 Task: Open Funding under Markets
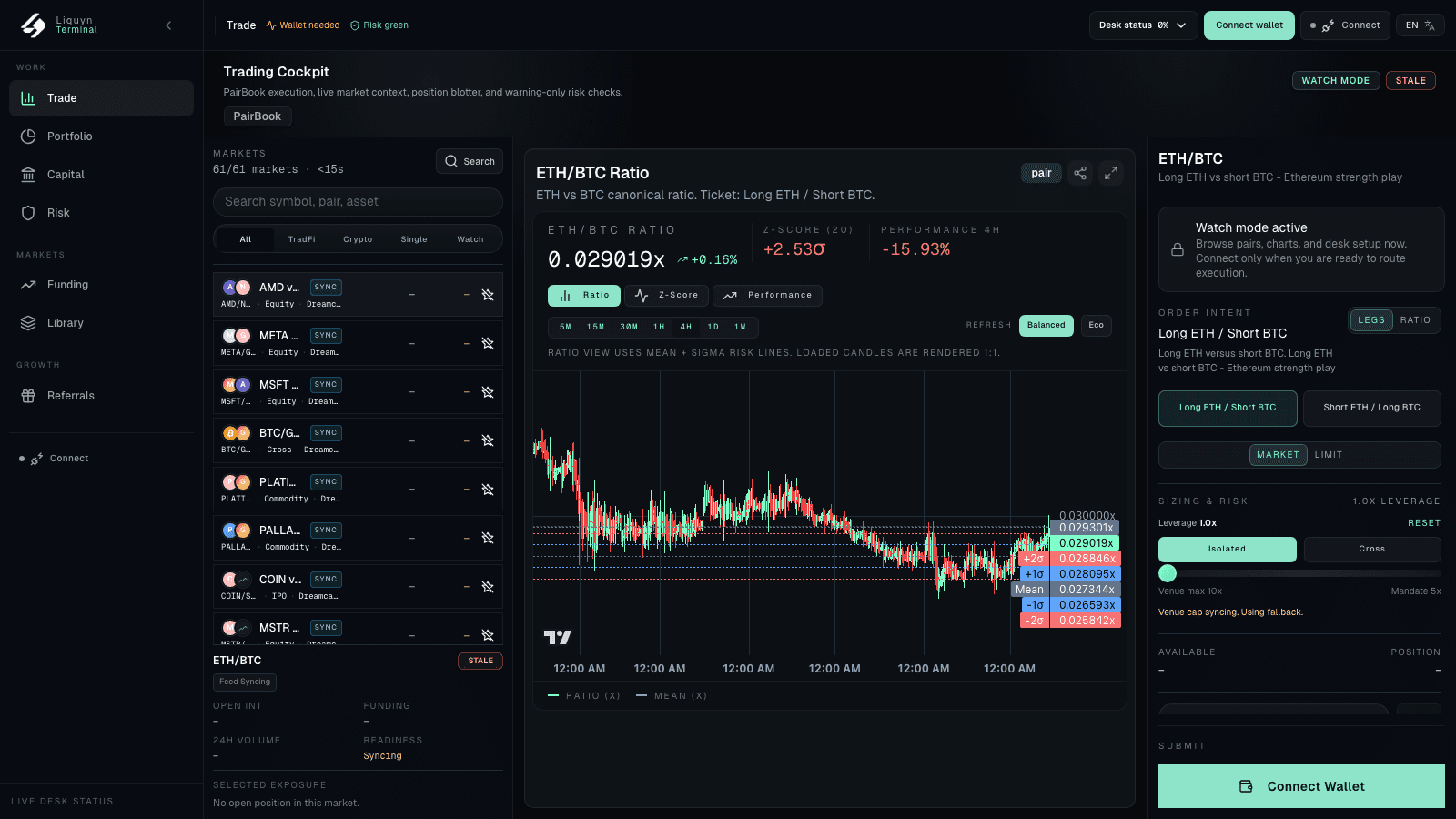pyautogui.click(x=101, y=285)
